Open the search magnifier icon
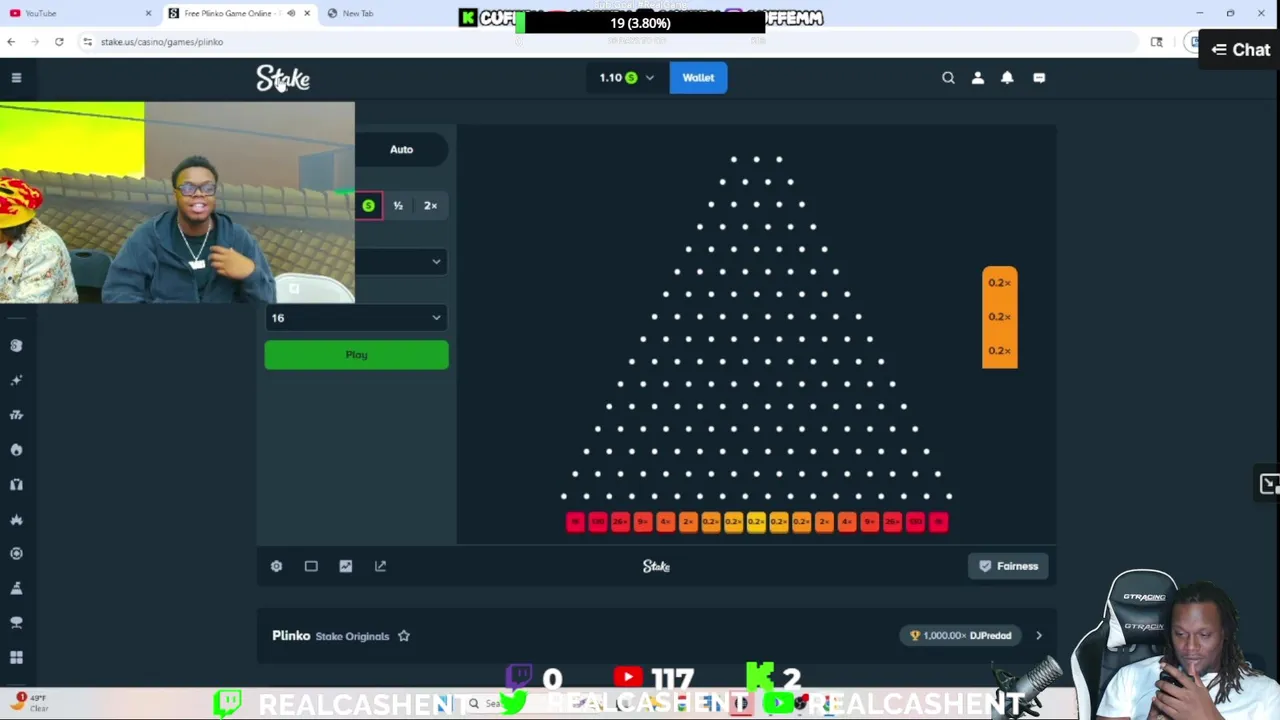This screenshot has height=720, width=1280. (948, 77)
